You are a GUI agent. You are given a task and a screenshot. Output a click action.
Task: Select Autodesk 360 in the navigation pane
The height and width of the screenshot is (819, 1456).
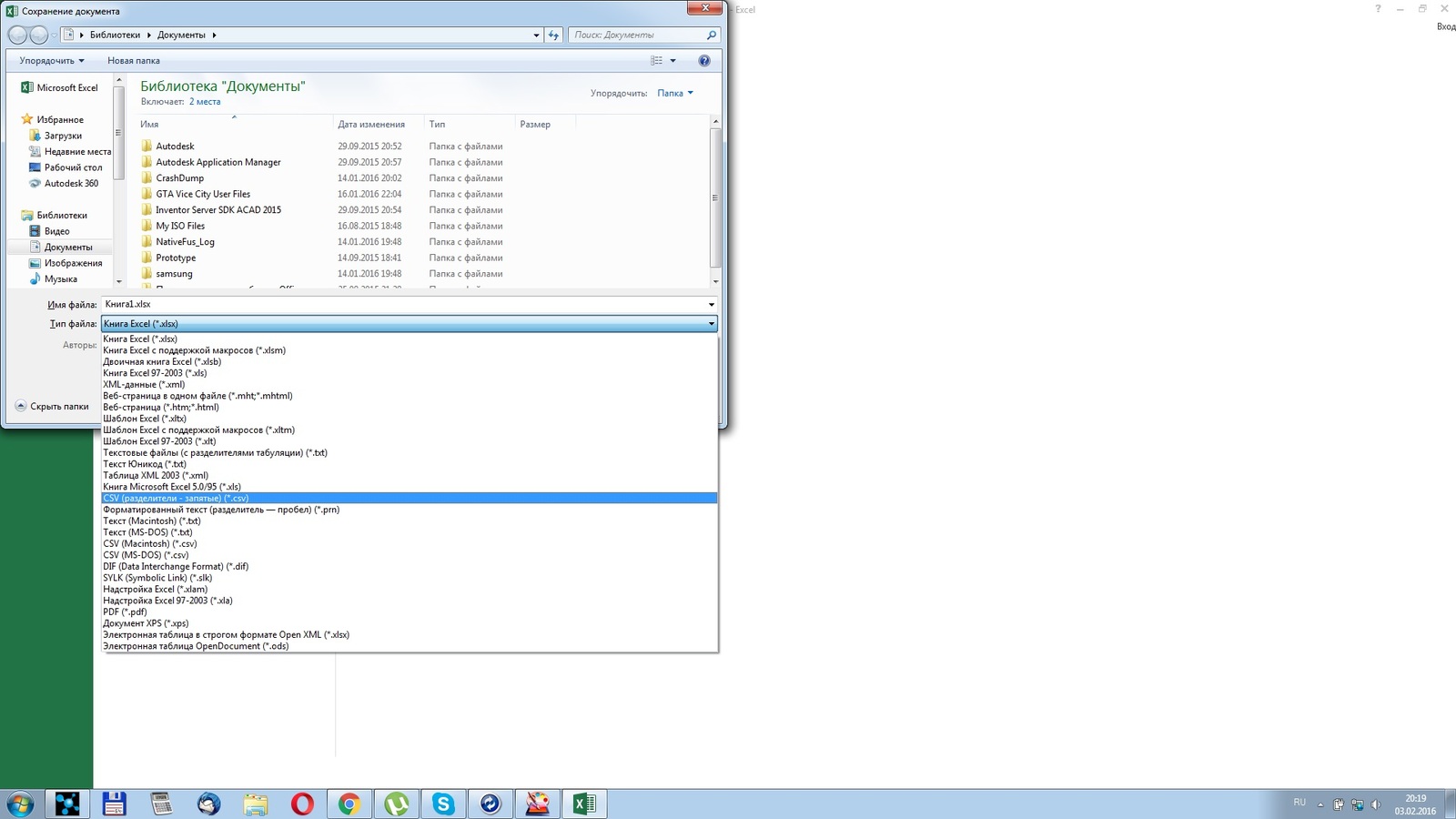(71, 184)
